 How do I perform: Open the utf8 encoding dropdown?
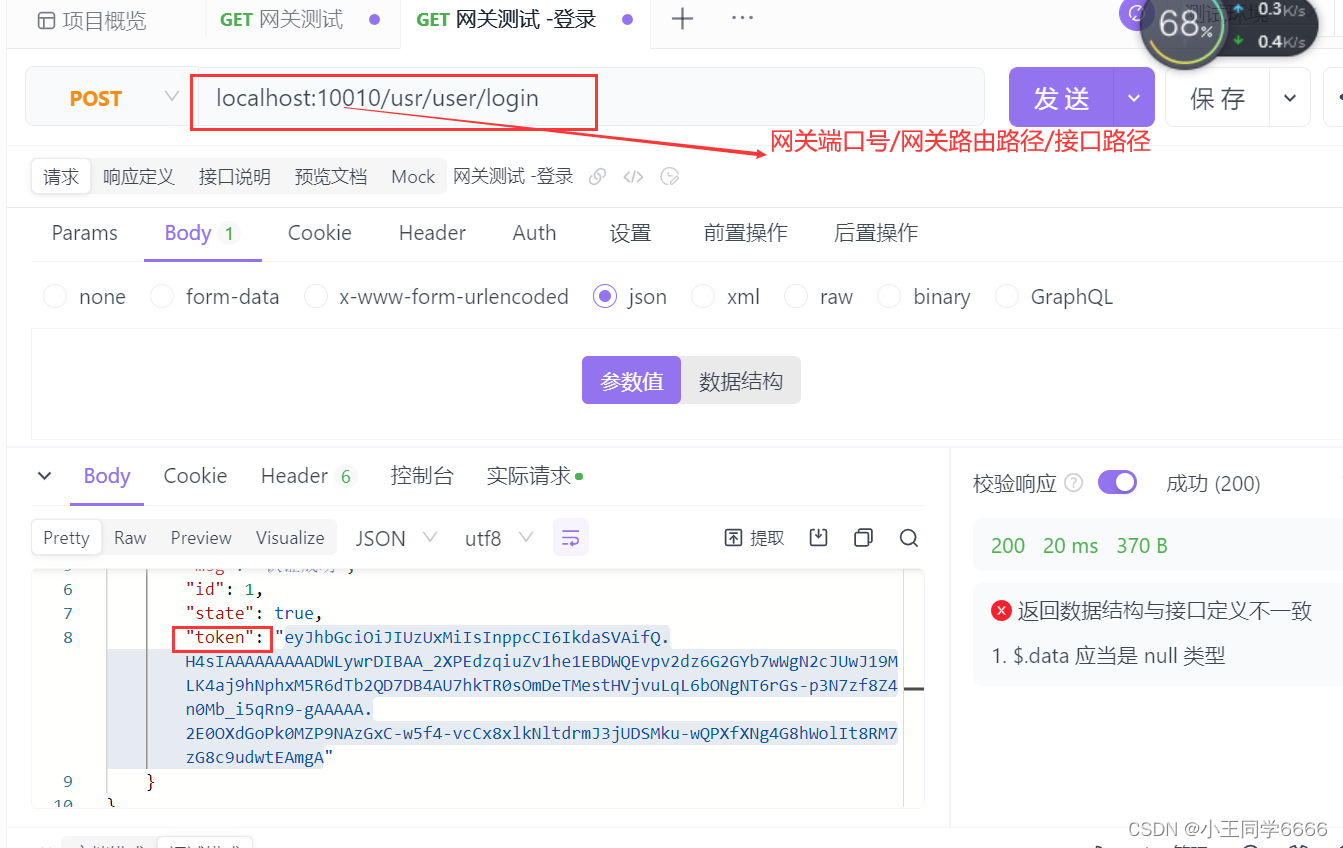[499, 537]
